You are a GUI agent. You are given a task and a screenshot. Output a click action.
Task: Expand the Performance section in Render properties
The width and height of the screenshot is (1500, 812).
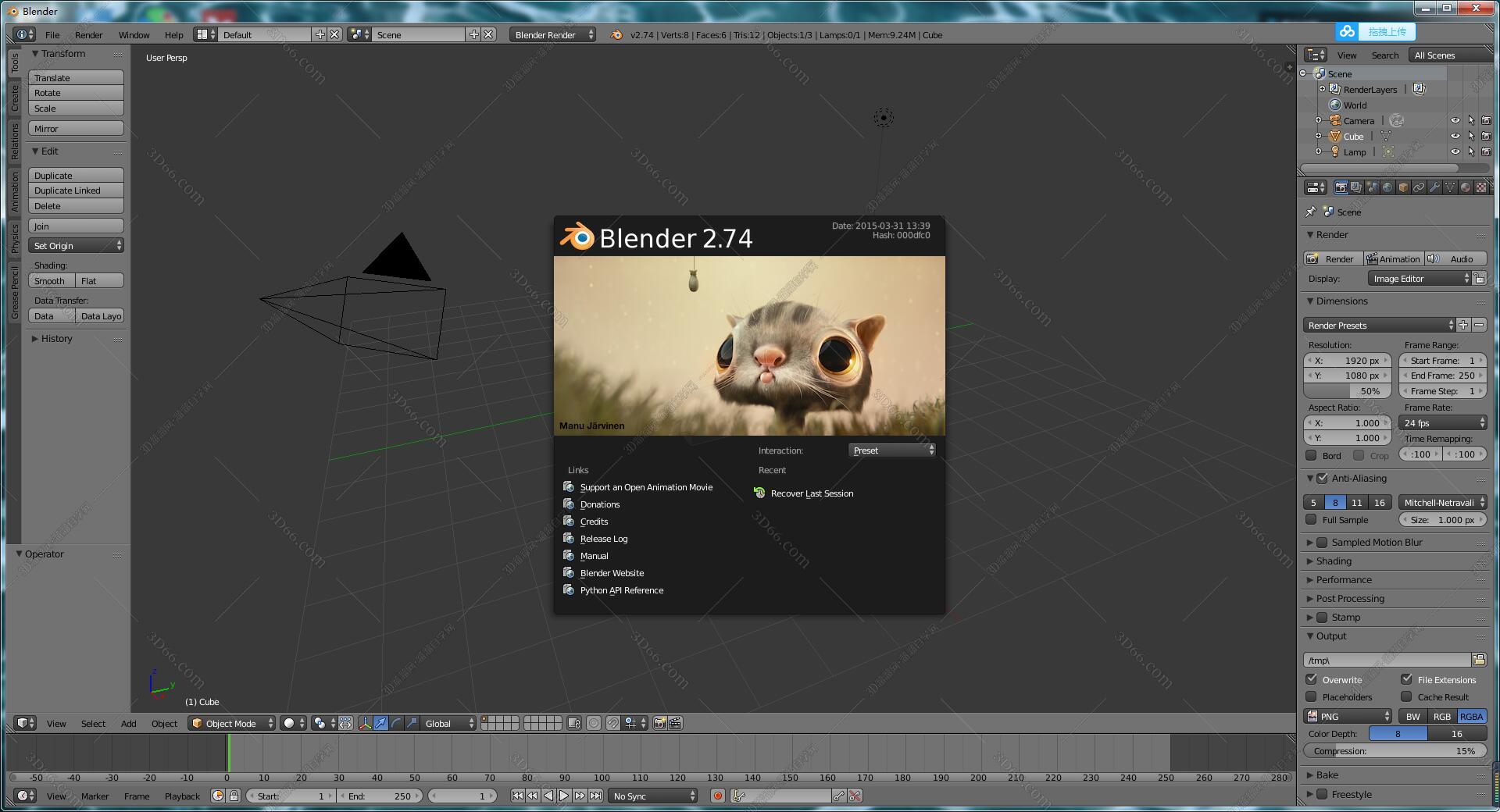tap(1344, 579)
